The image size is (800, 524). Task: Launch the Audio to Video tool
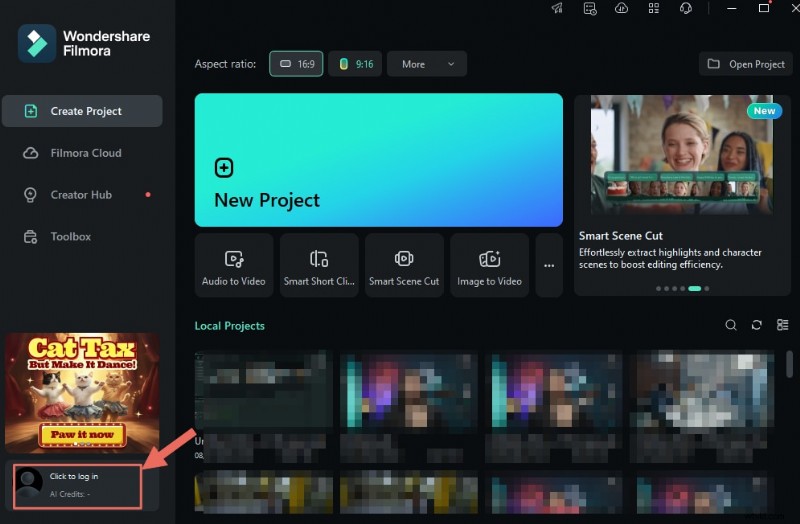tap(234, 265)
